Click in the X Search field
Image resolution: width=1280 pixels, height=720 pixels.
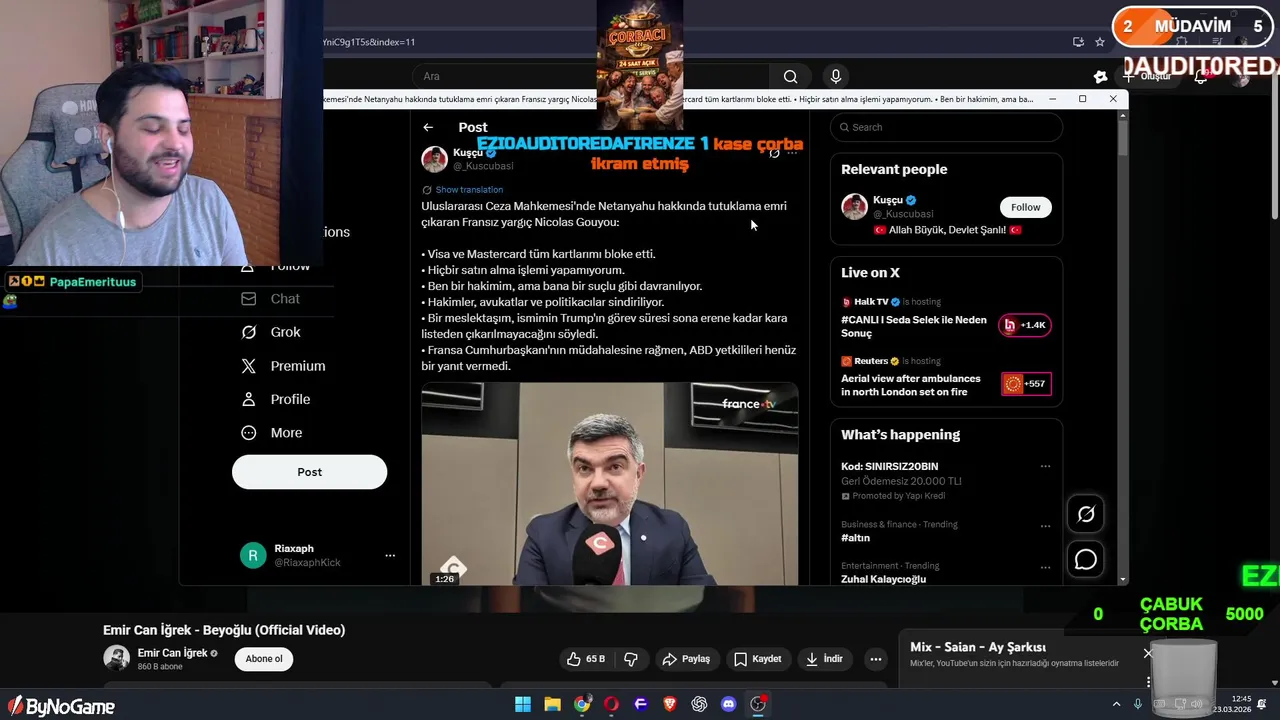[x=946, y=127]
